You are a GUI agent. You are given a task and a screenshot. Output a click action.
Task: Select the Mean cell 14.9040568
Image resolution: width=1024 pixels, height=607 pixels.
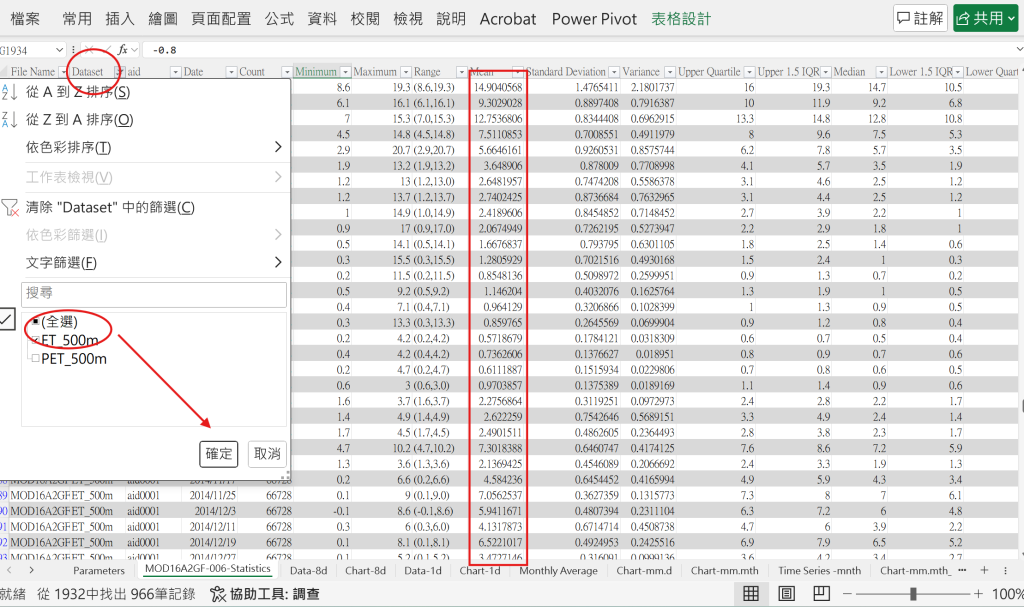coord(498,88)
